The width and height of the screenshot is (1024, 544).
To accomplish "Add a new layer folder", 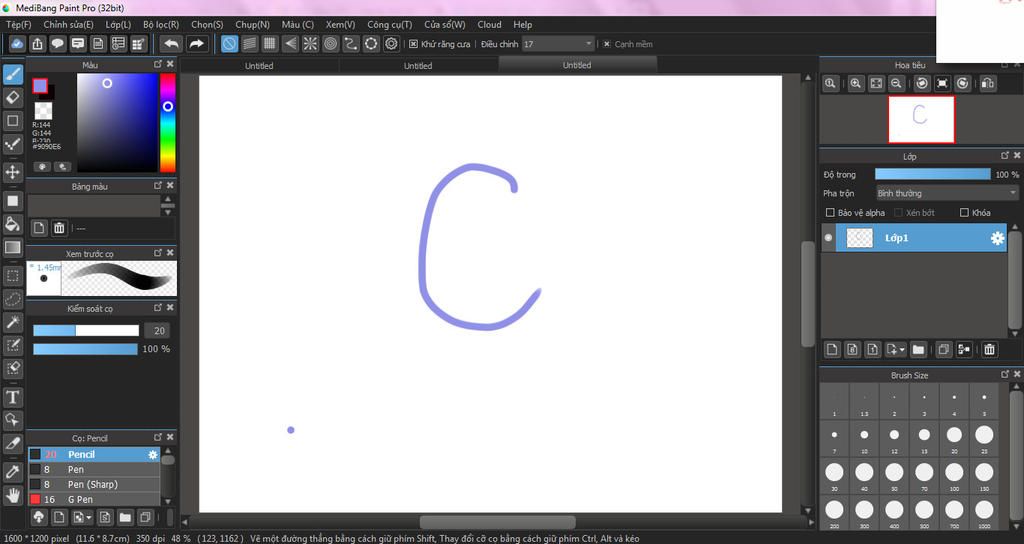I will point(918,349).
